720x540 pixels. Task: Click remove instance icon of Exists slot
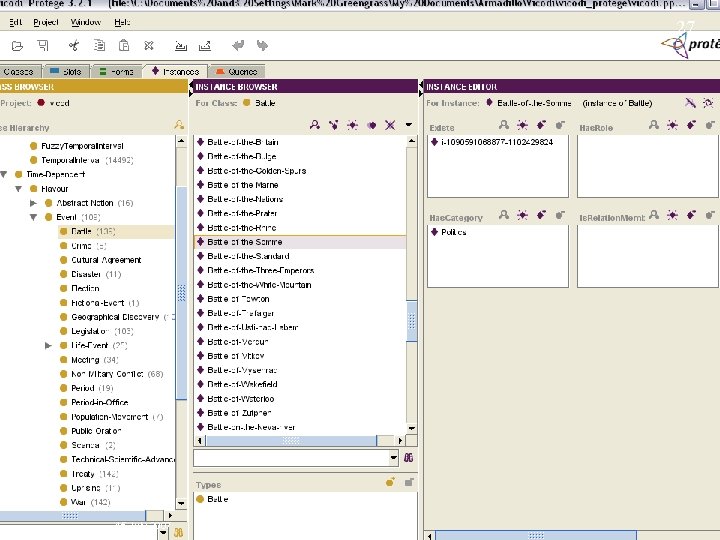click(x=560, y=125)
